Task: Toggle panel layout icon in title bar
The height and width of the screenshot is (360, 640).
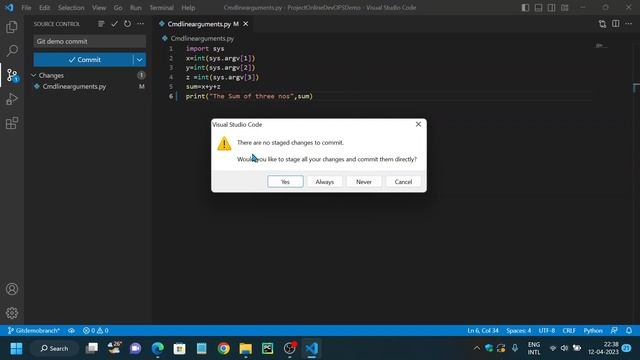Action: pos(538,8)
